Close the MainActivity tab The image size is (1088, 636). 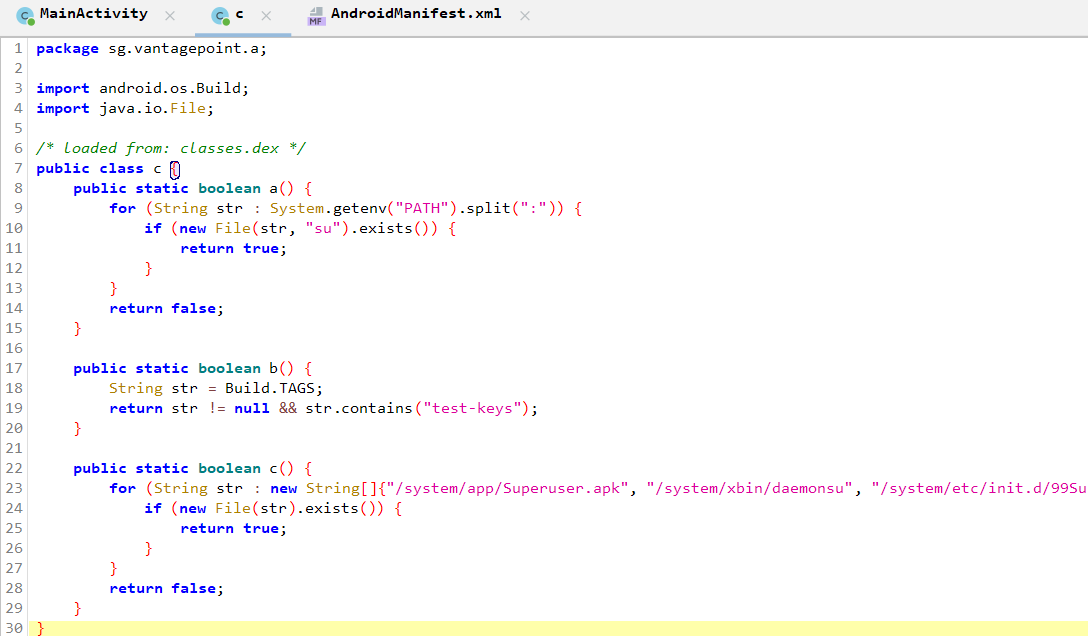tap(170, 16)
